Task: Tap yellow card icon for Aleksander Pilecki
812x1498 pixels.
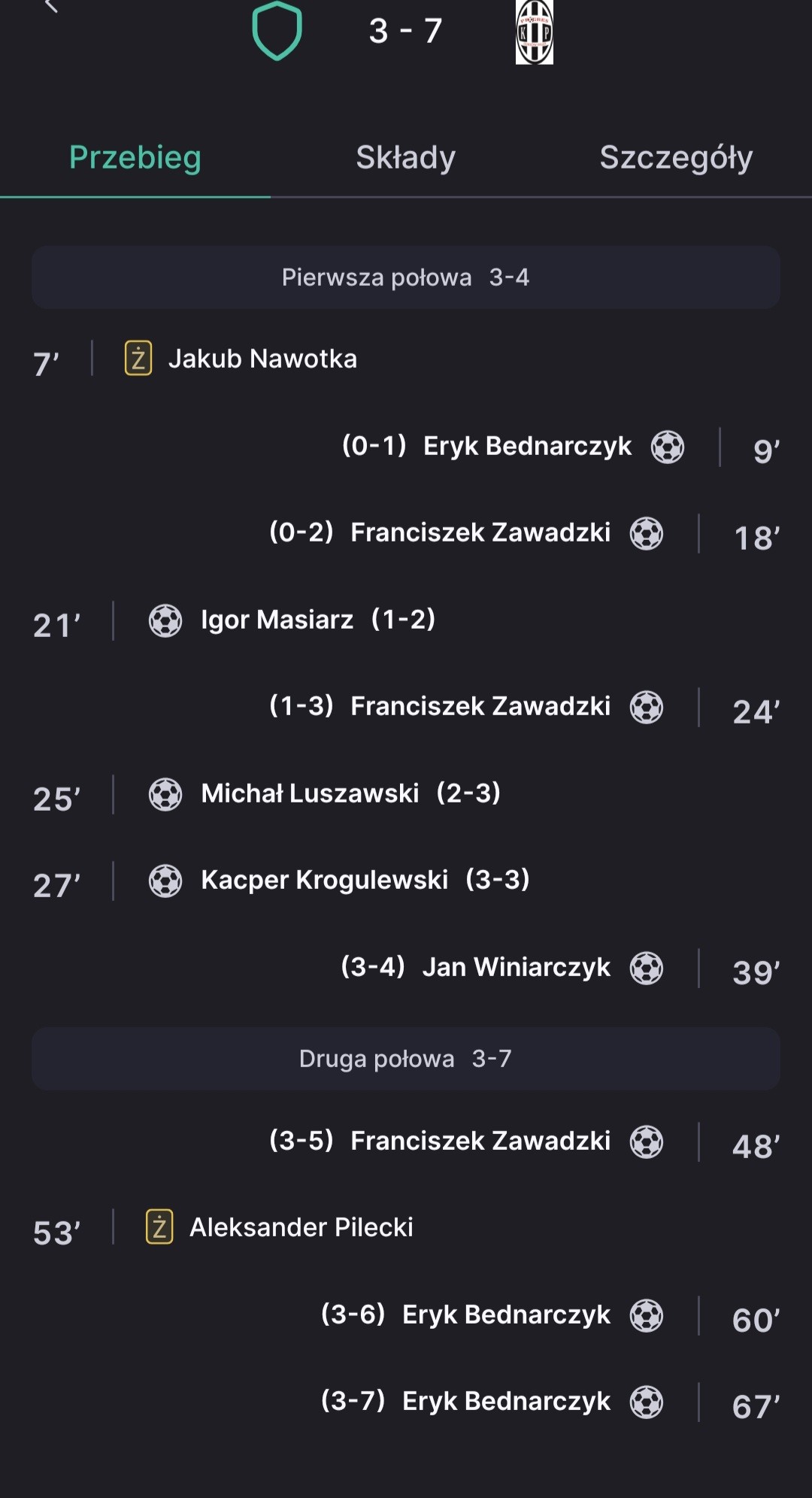Action: [x=159, y=1227]
